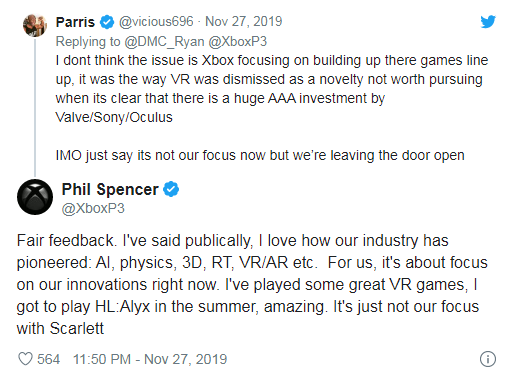Visit the @XboxP3 handle below Phil Spencer
This screenshot has width=516, height=375.
[x=93, y=208]
